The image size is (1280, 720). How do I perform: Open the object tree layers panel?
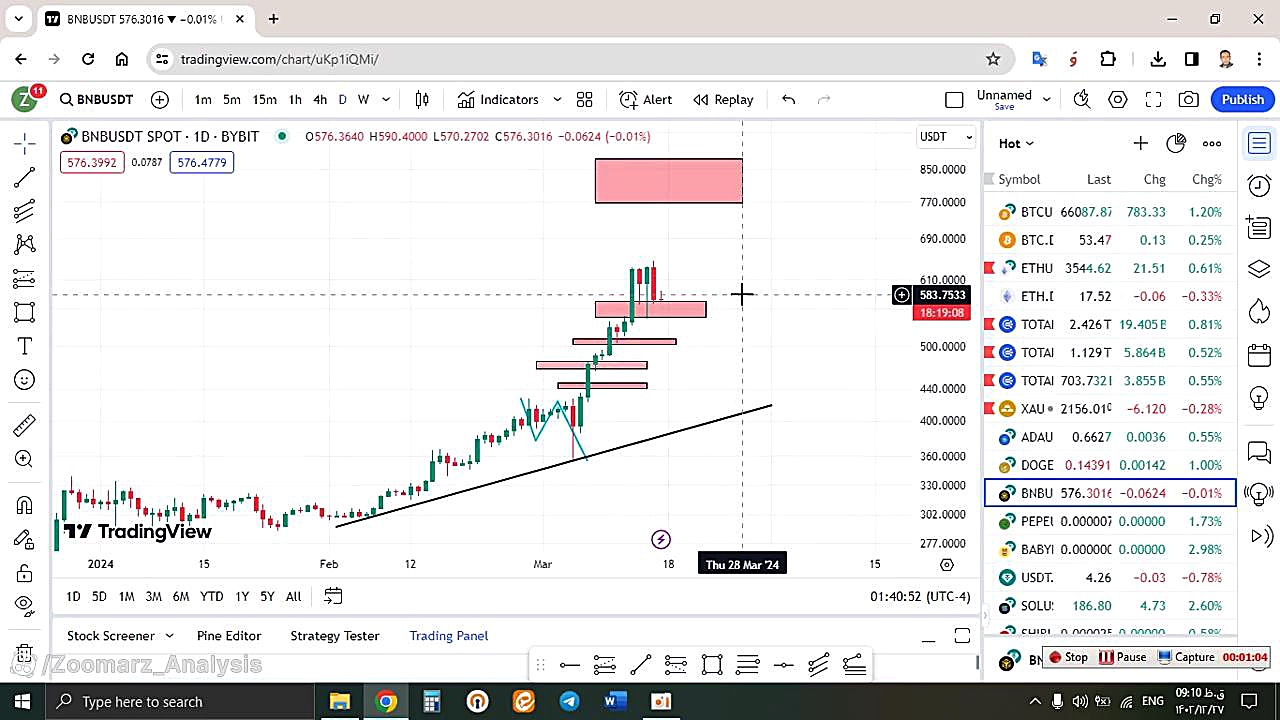point(1259,270)
